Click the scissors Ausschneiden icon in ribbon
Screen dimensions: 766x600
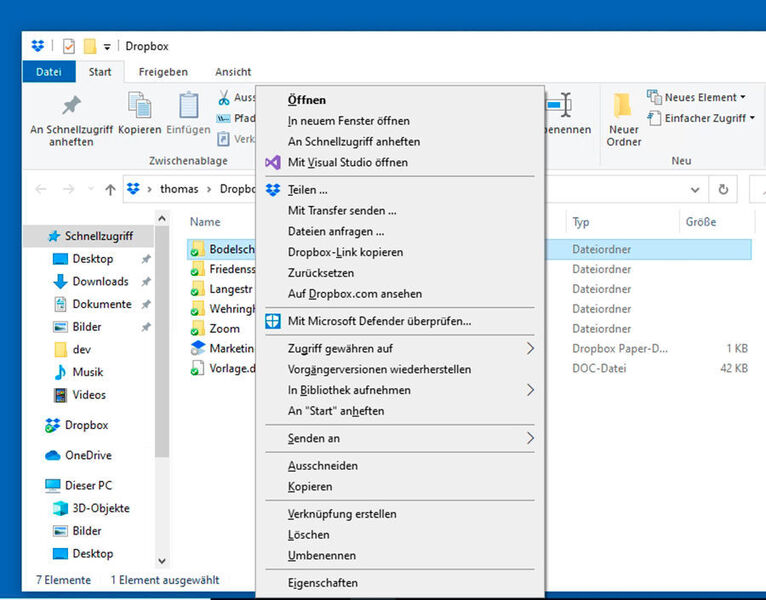224,98
